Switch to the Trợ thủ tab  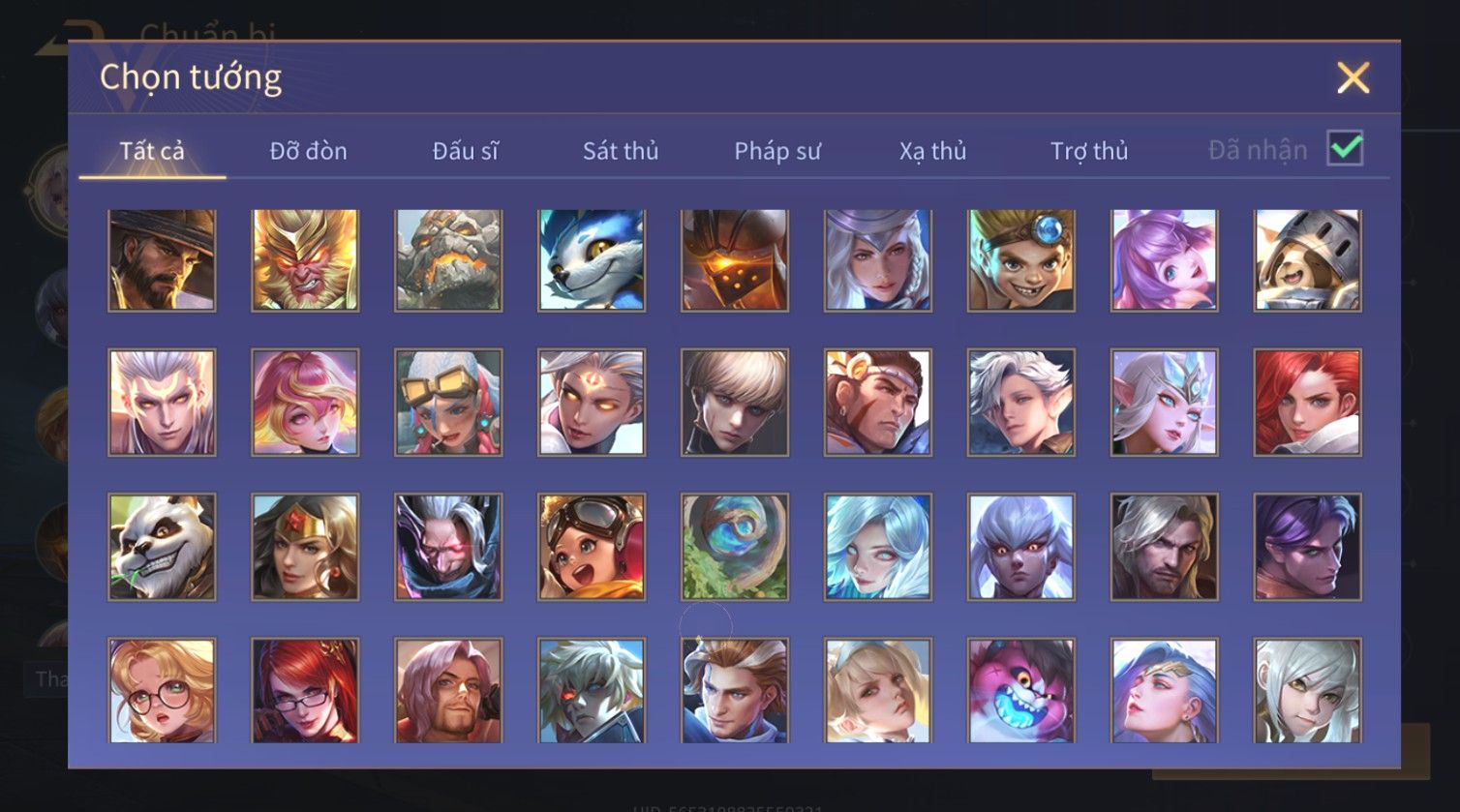[x=1089, y=151]
